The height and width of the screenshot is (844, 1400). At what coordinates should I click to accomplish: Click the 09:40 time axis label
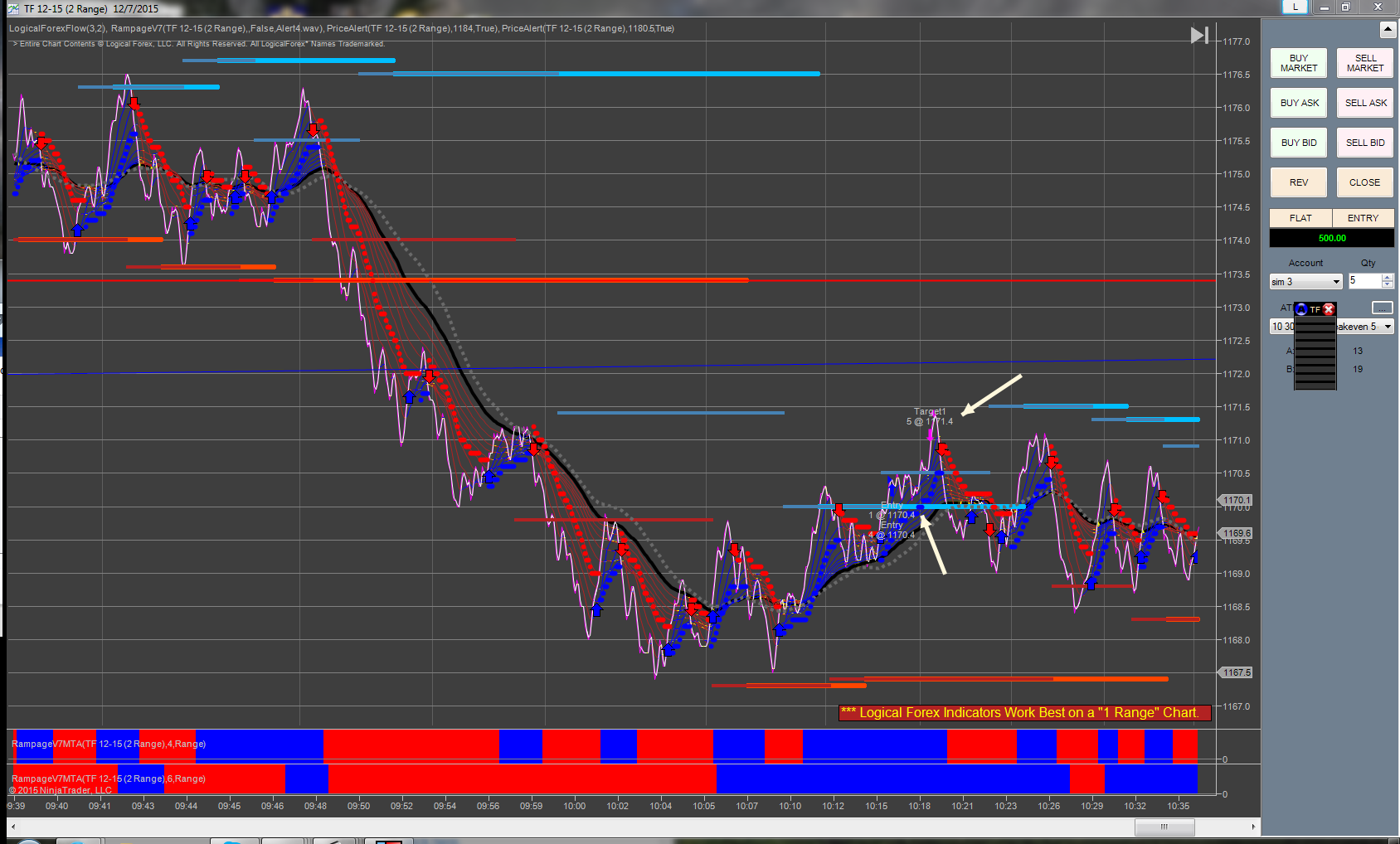[x=57, y=806]
